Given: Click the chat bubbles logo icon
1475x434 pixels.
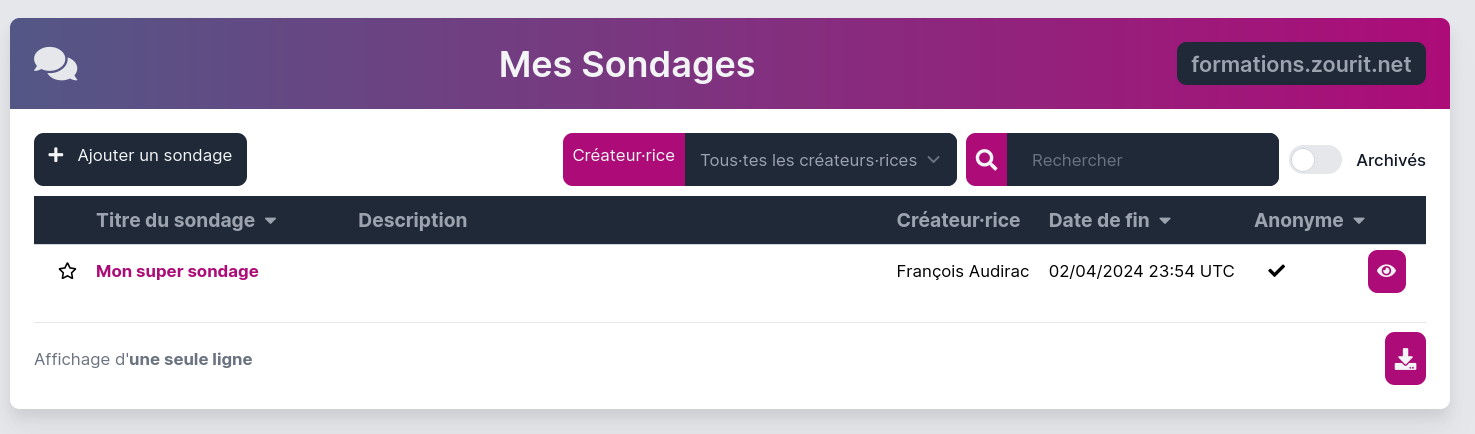Looking at the screenshot, I should click(x=55, y=64).
